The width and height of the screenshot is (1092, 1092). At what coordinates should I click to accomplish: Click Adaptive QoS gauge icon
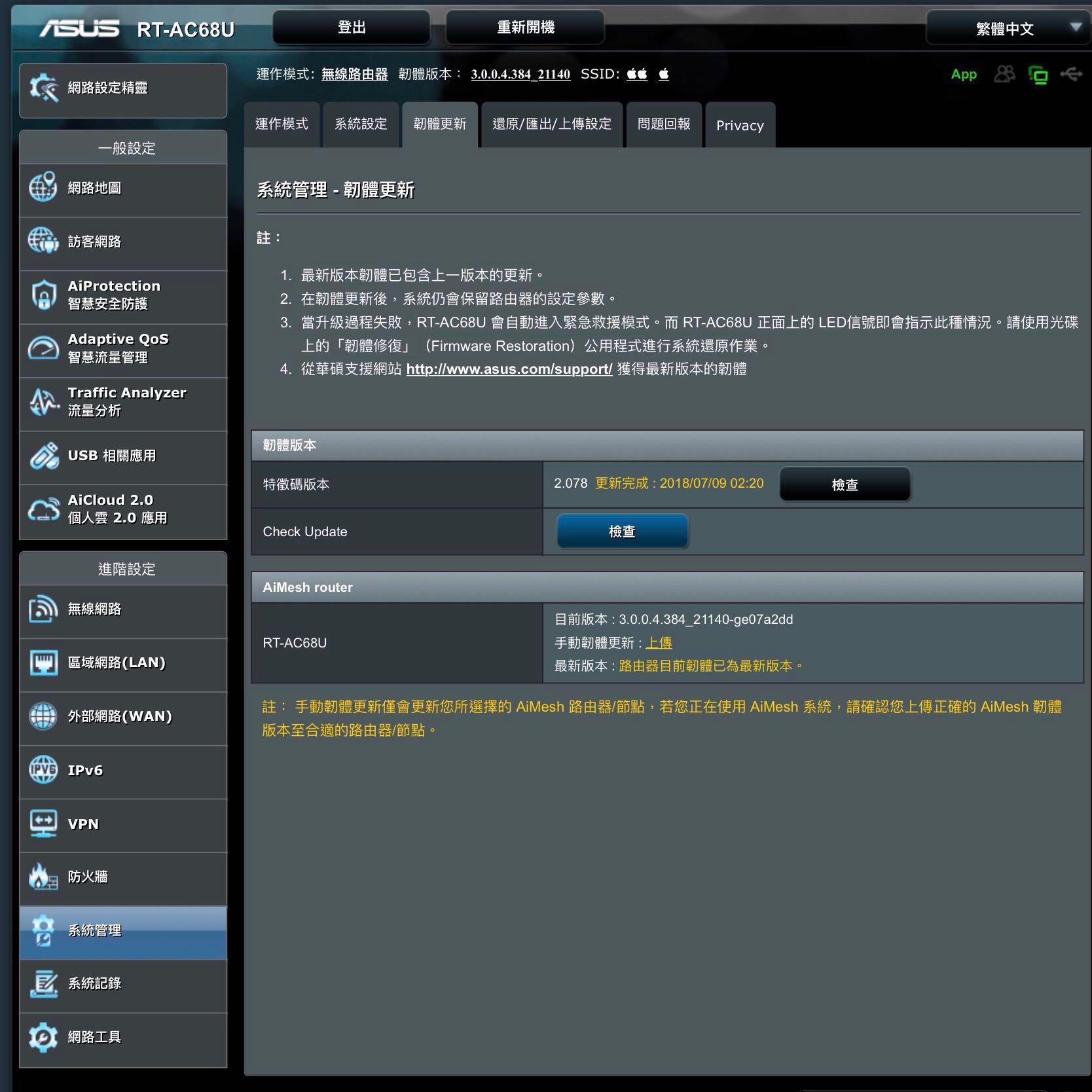43,348
